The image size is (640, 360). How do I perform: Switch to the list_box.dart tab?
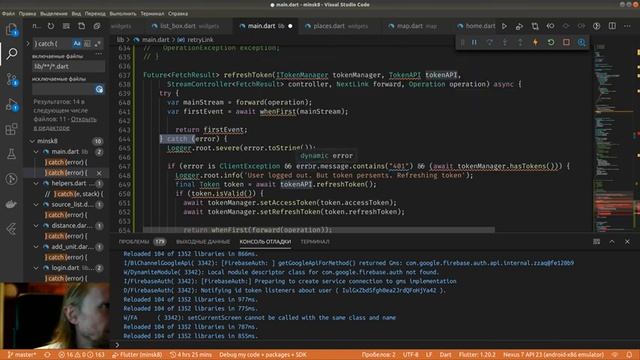pyautogui.click(x=185, y=26)
